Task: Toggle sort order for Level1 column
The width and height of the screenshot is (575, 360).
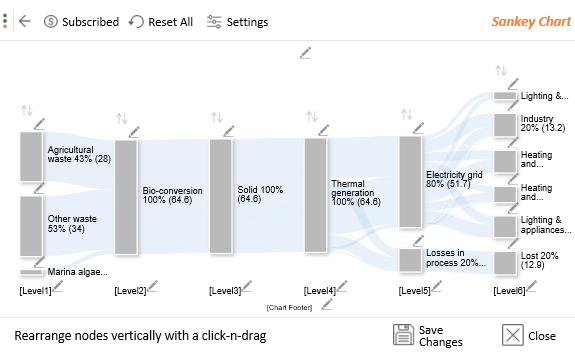Action: 27,110
